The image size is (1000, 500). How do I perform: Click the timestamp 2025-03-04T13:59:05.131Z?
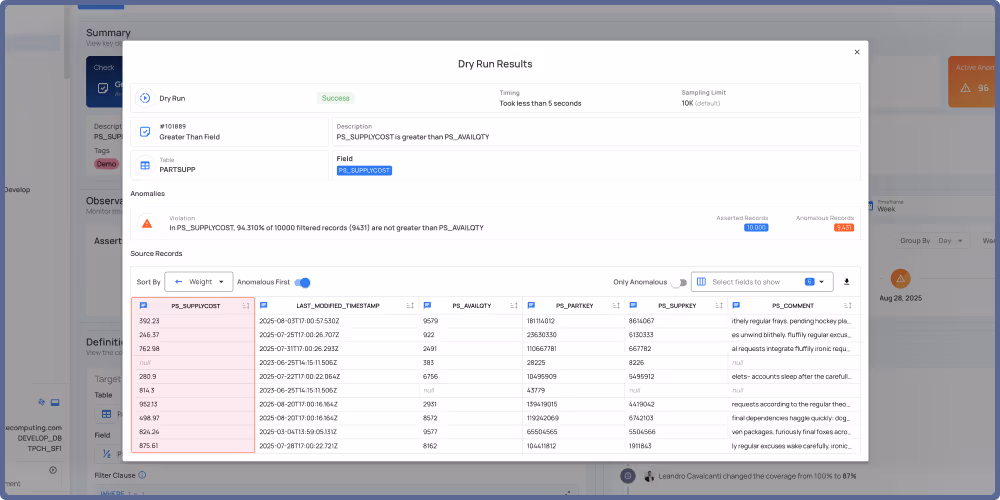299,431
